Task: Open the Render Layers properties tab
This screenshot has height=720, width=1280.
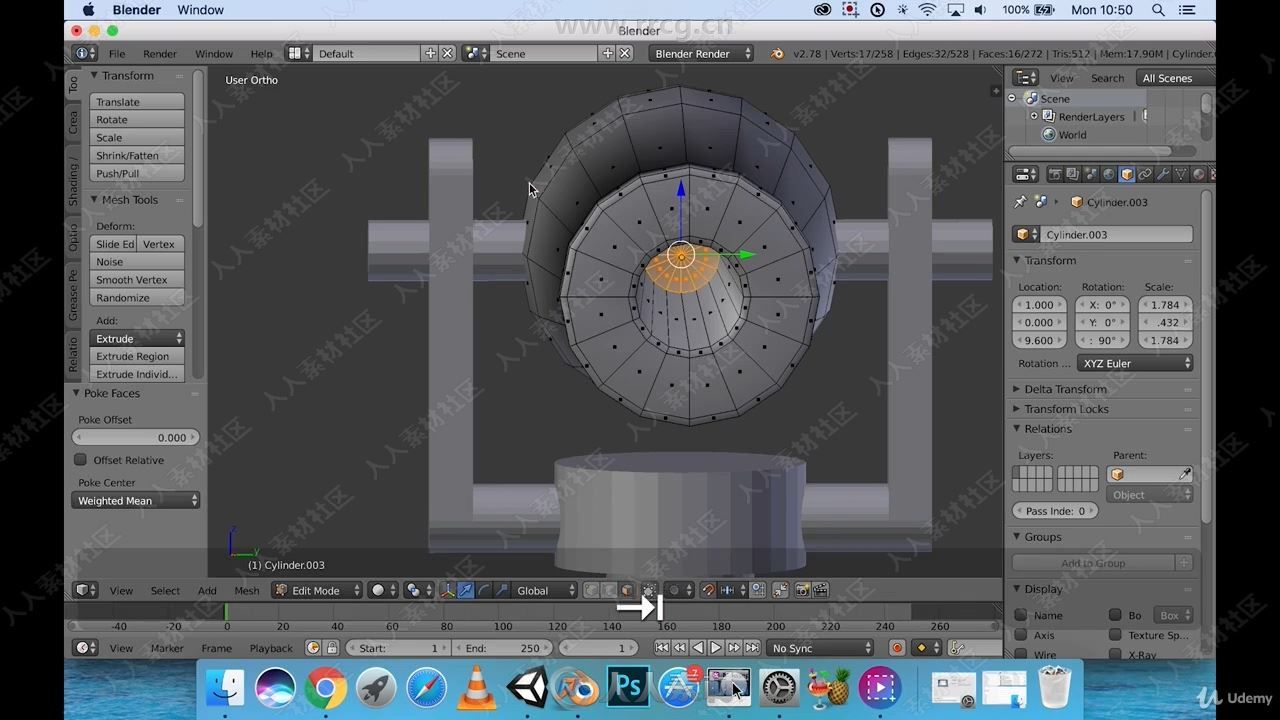Action: tap(1073, 174)
